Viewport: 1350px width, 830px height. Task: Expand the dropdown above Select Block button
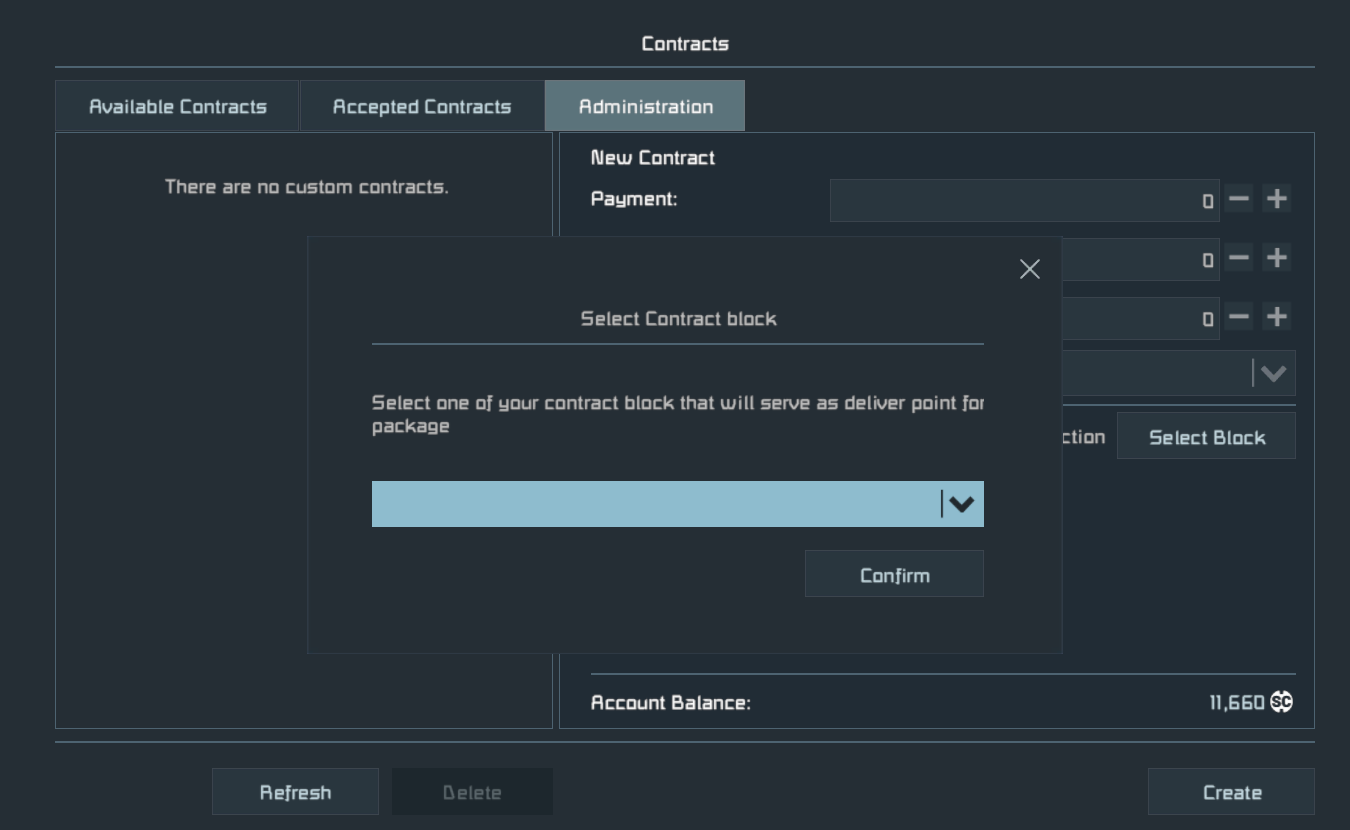[x=1272, y=374]
